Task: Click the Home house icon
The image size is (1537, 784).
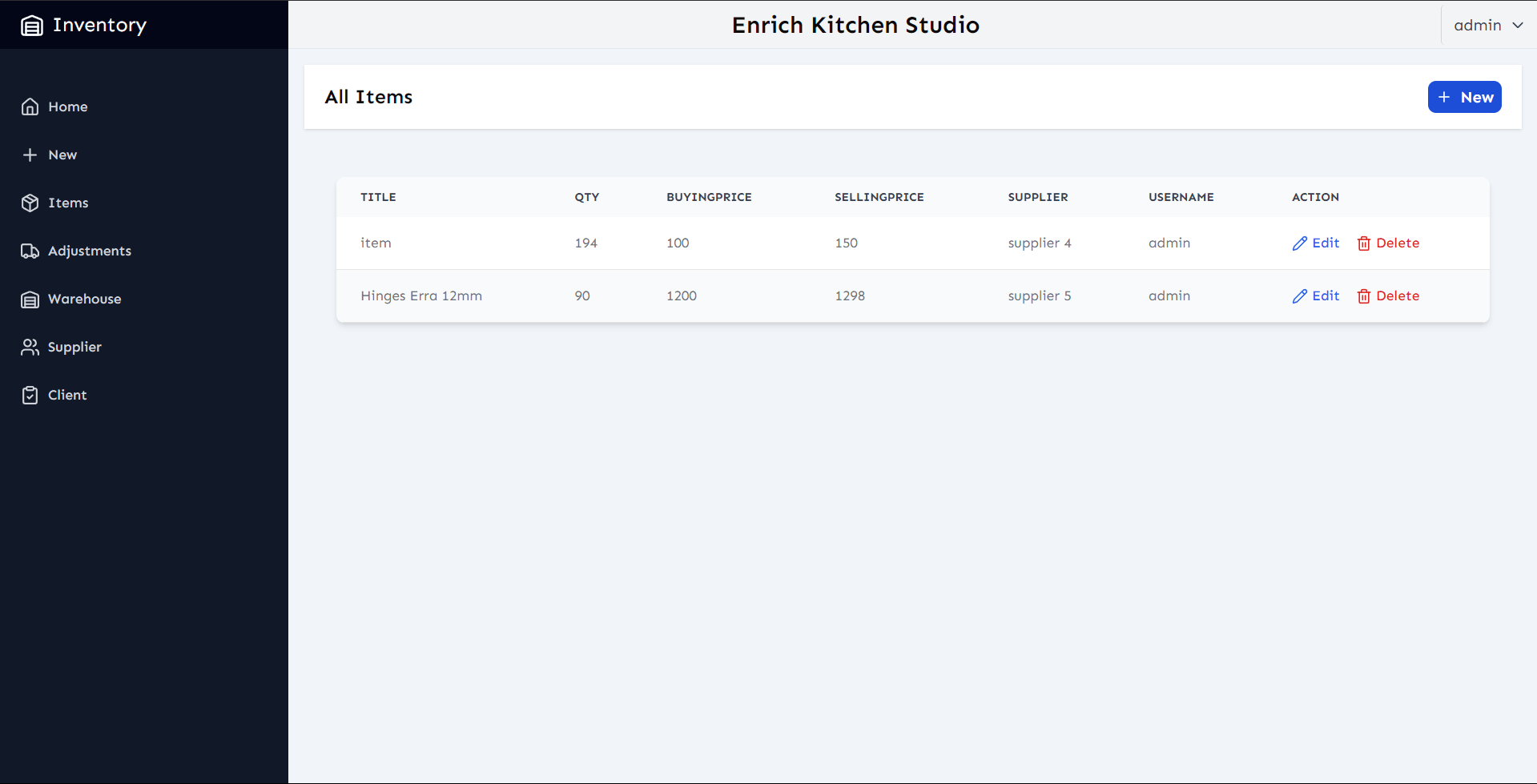Action: 30,107
